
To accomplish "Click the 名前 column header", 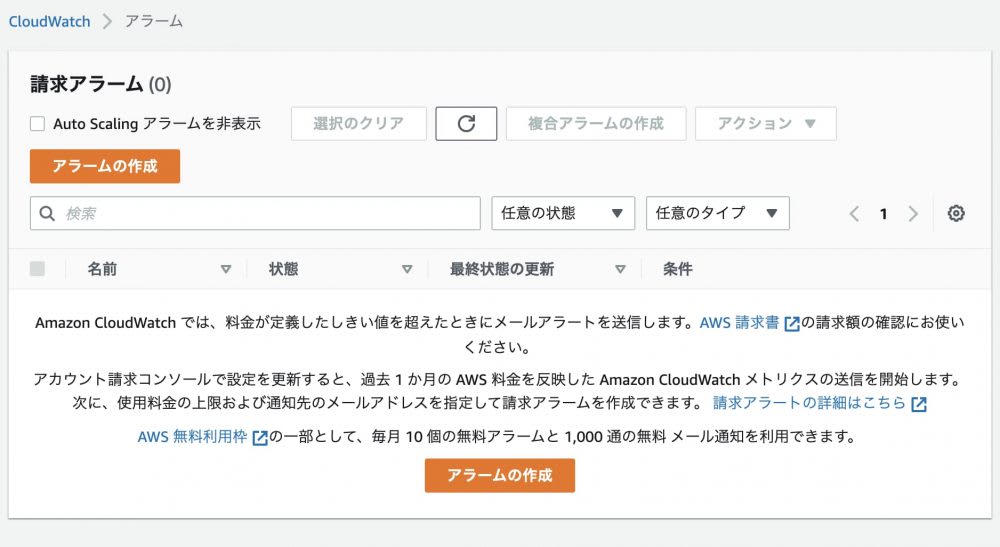I will 102,269.
